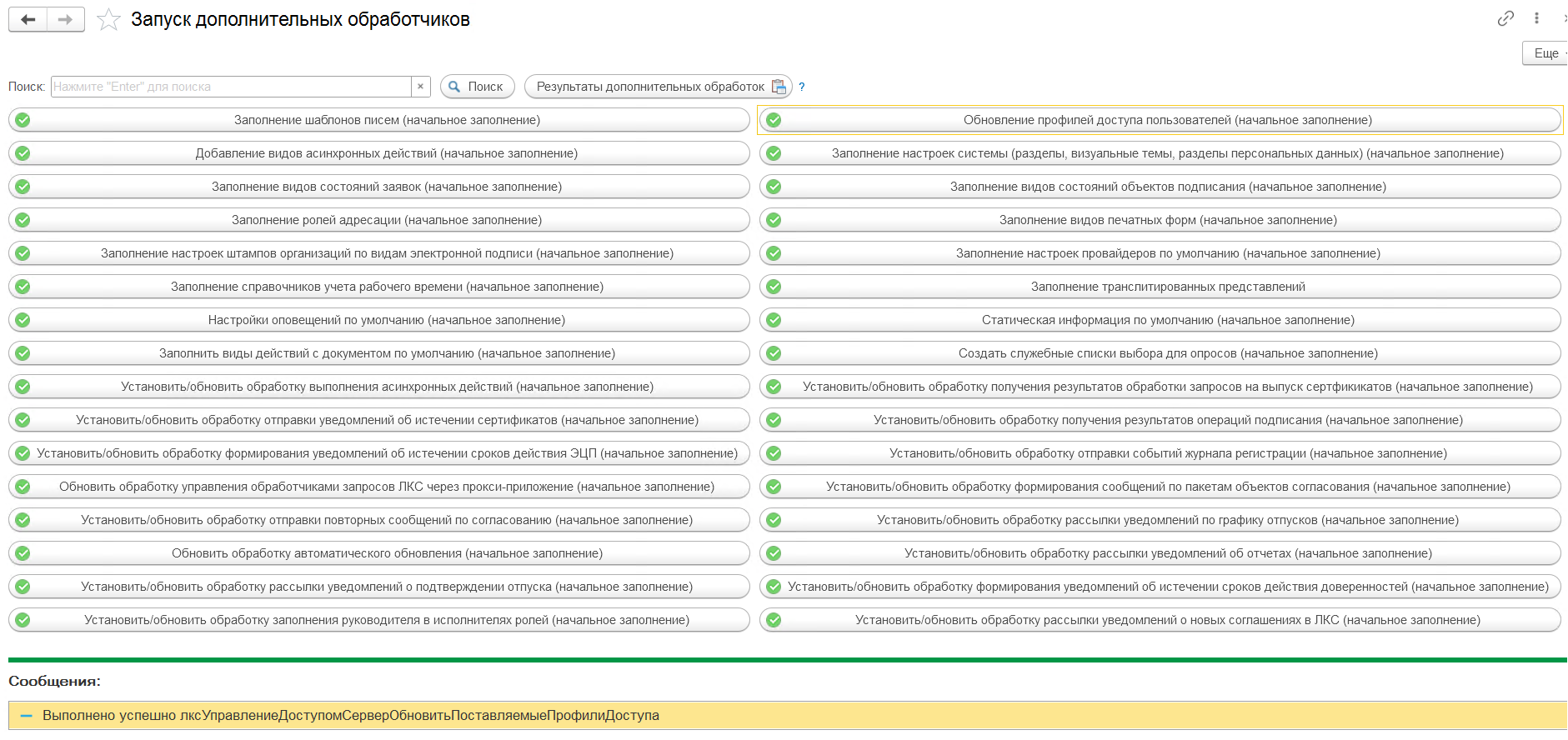
Task: Run Заполнение шаблонов писем handler
Action: click(379, 120)
